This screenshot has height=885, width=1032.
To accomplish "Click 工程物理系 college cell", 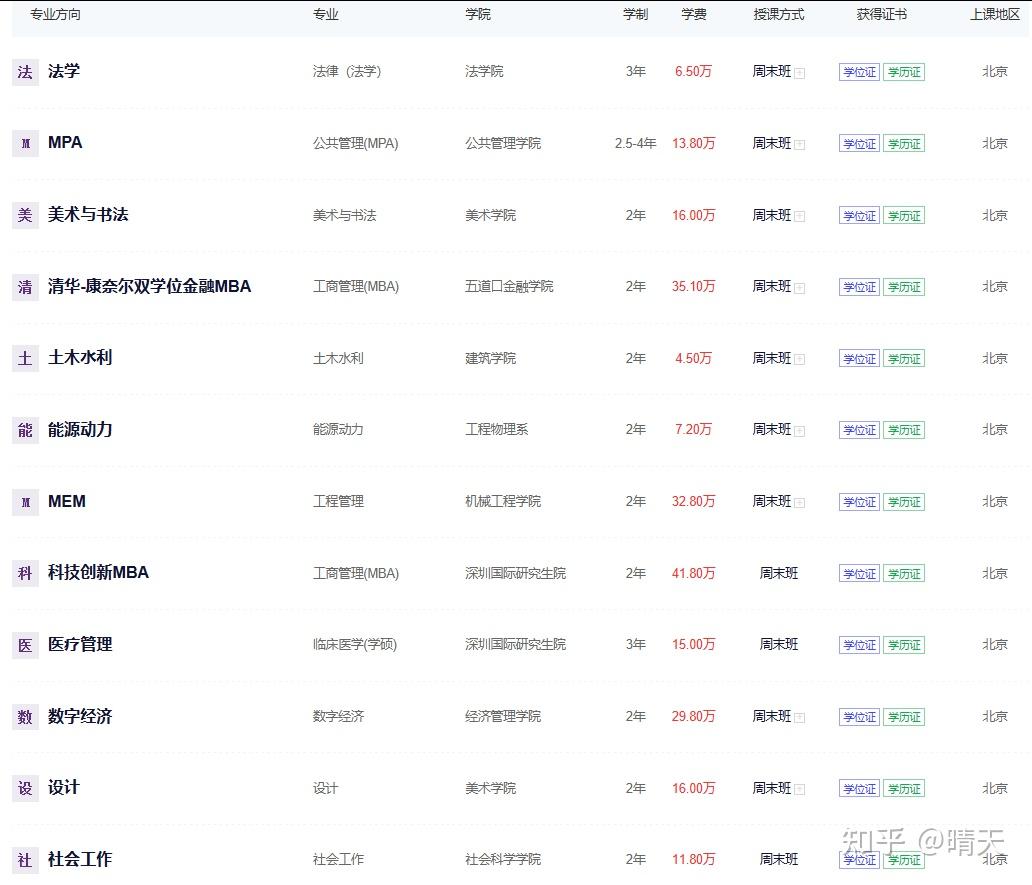I will click(497, 430).
